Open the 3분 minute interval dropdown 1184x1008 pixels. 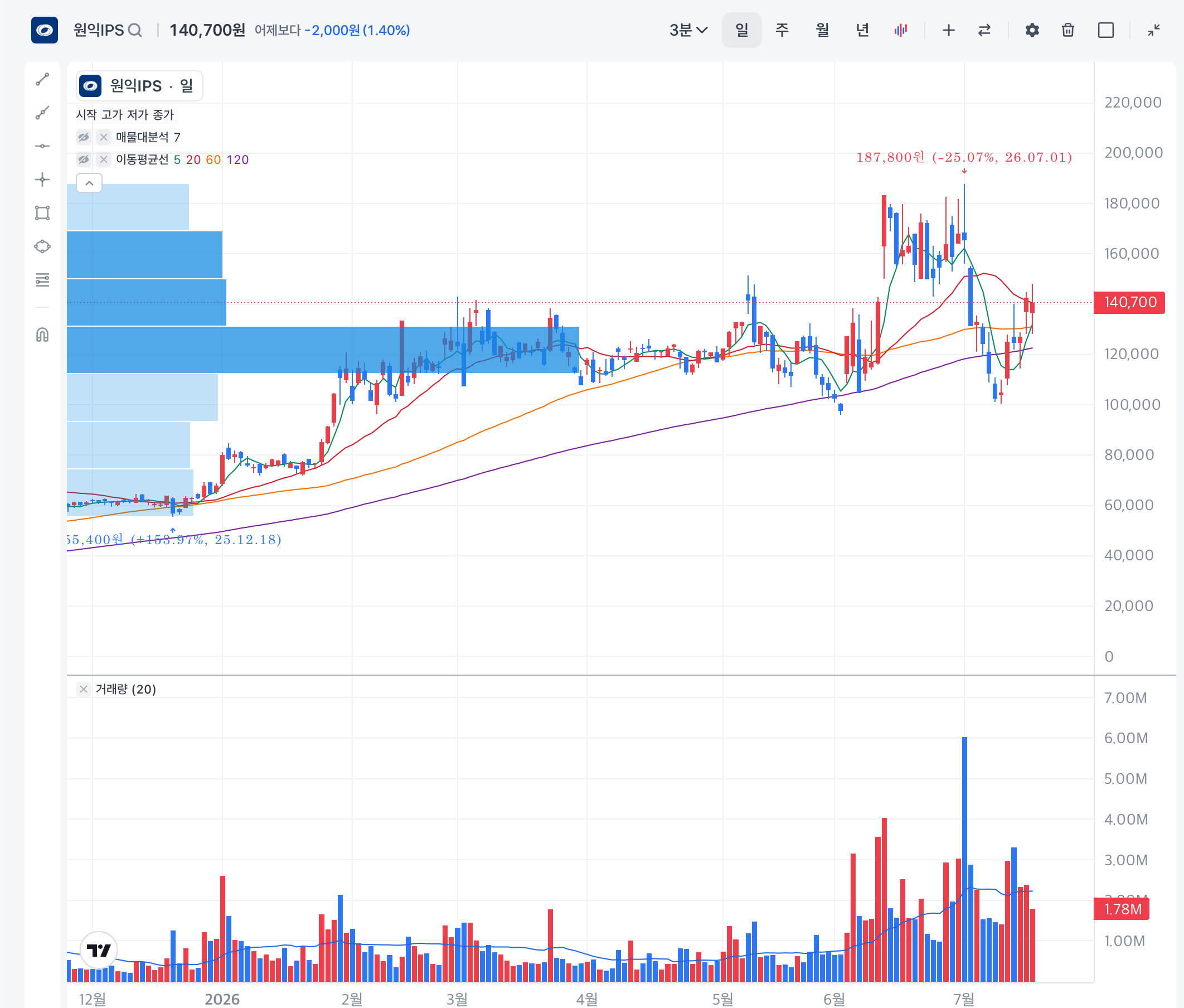click(688, 30)
